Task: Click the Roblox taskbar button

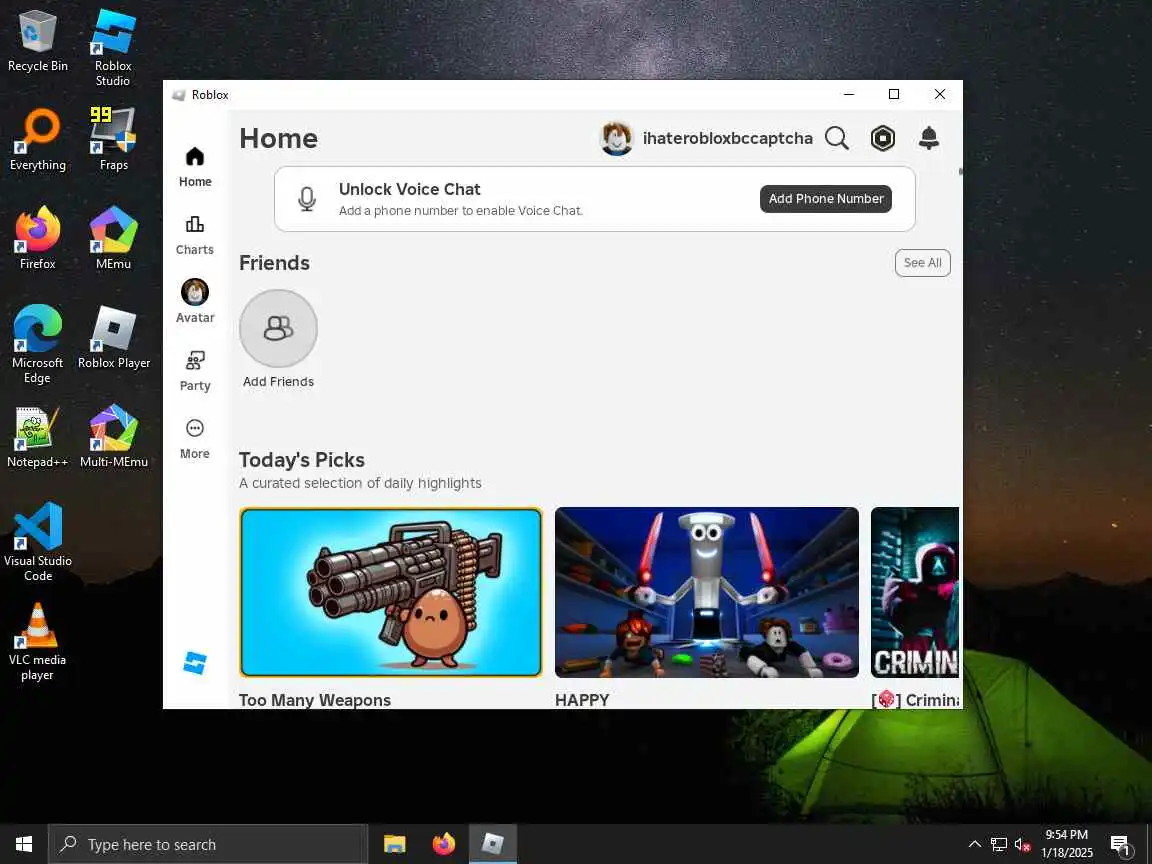Action: (x=492, y=844)
